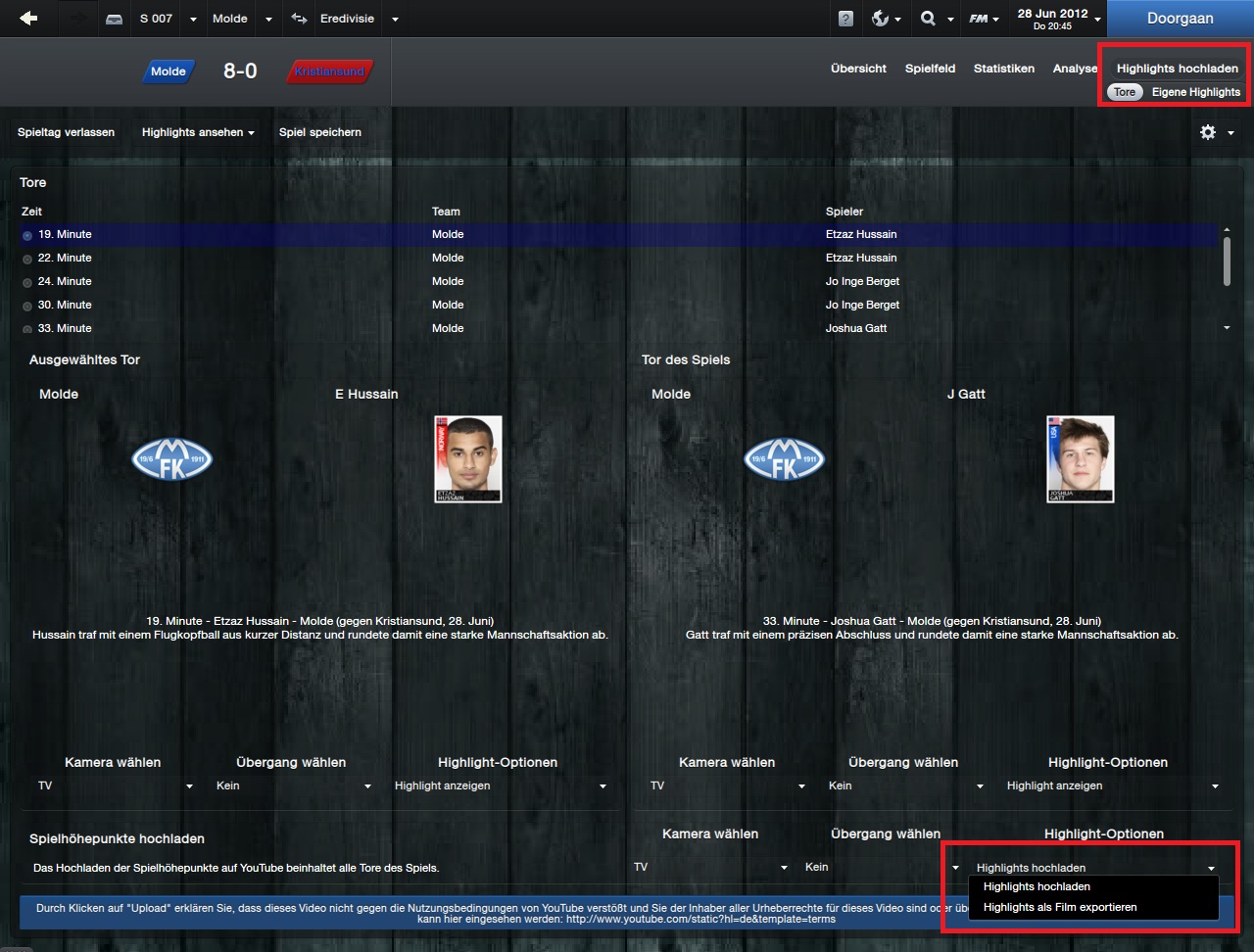Switch to the Statistiken tab
Image resolution: width=1254 pixels, height=952 pixels.
click(x=1004, y=69)
